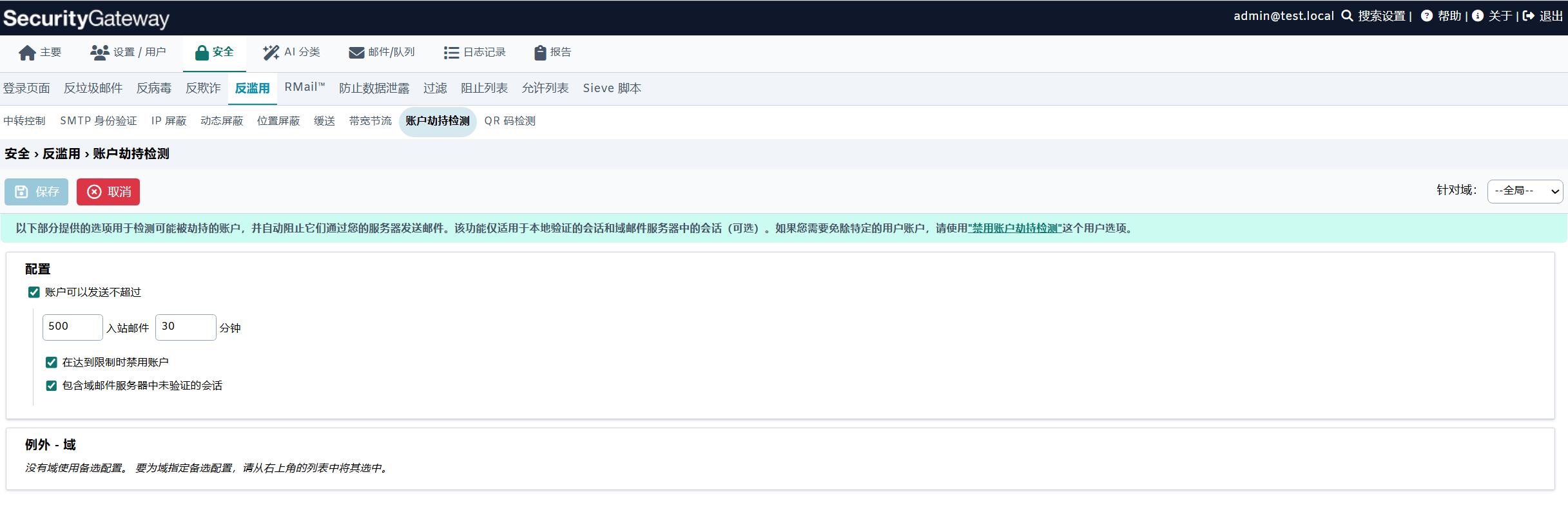
Task: Open the Sieve 脚本 tab
Action: tap(612, 88)
